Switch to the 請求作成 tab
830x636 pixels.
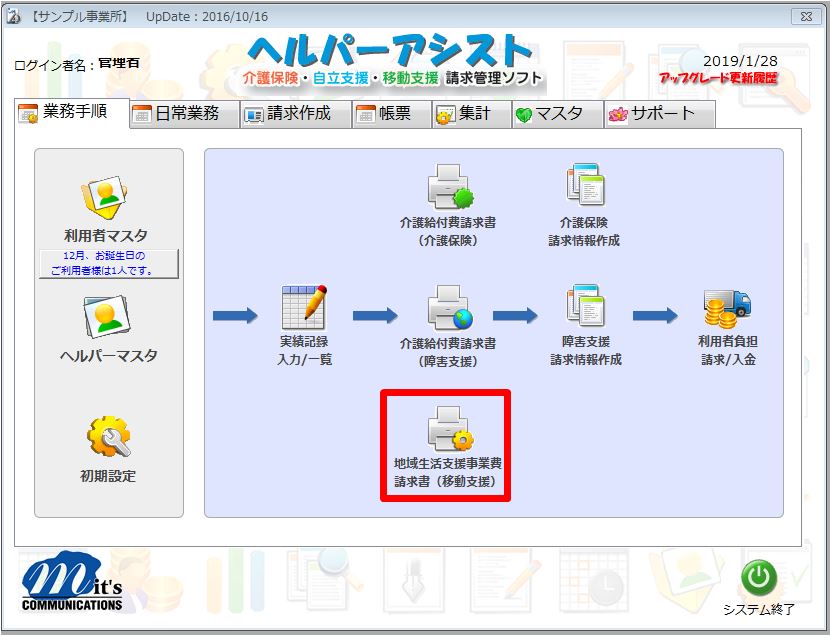point(296,114)
